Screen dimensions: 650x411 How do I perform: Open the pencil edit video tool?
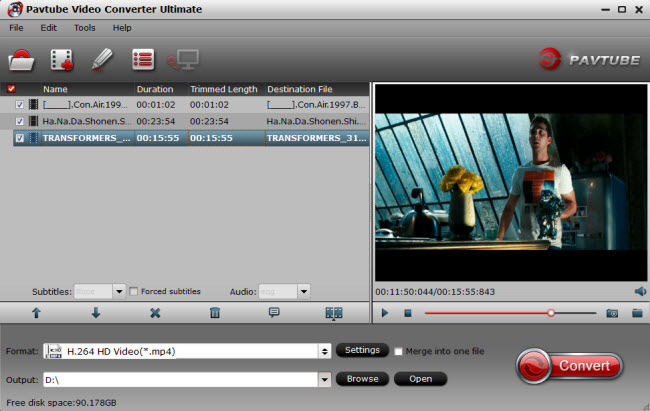point(102,59)
